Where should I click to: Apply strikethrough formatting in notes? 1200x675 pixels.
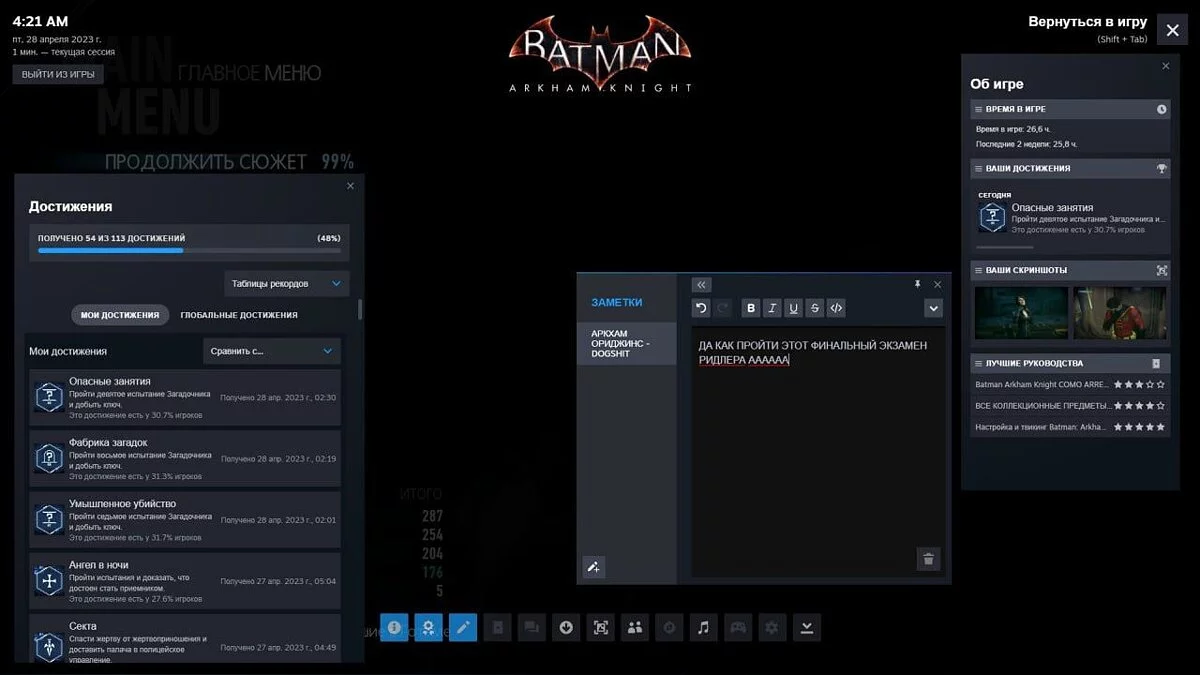815,308
